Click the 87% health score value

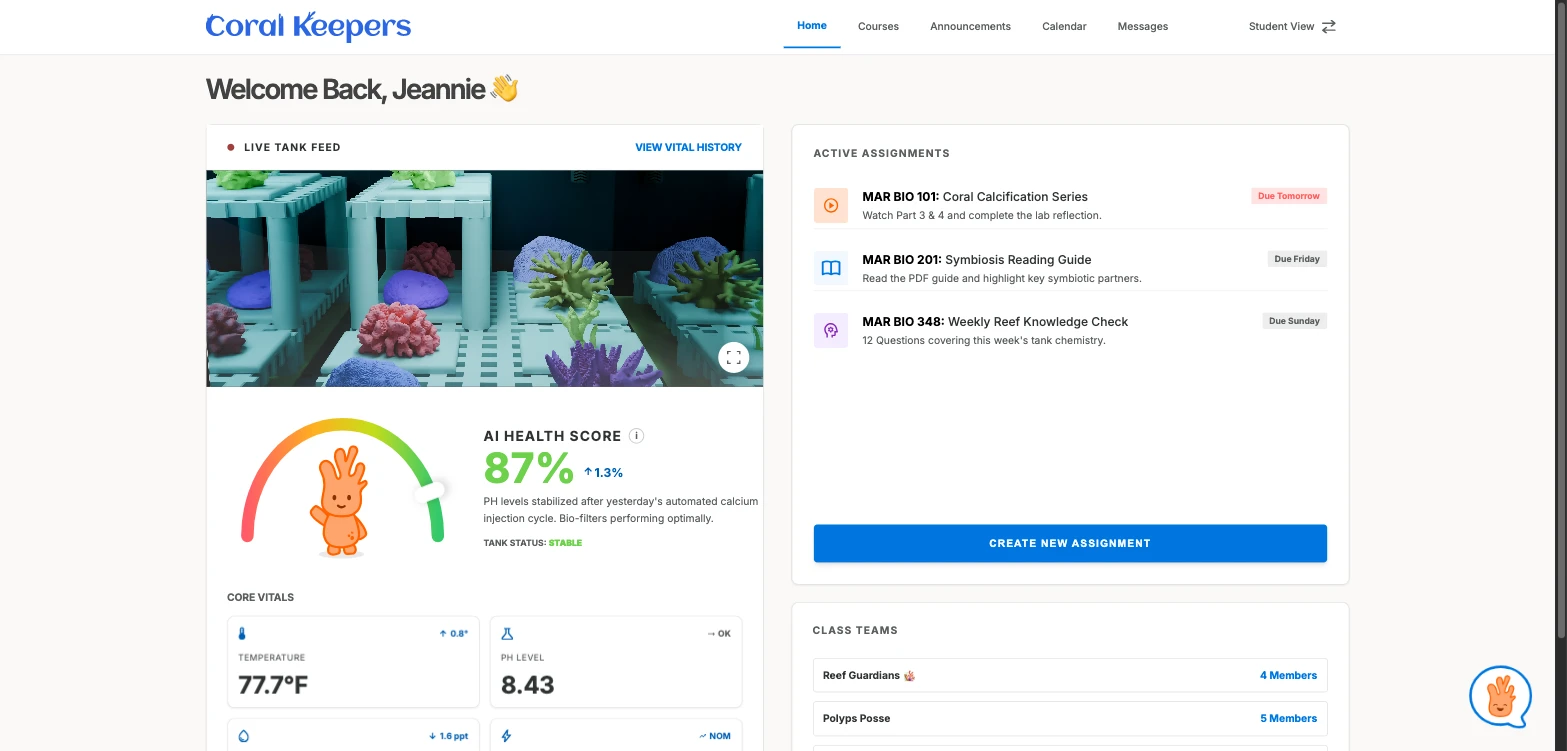[528, 468]
